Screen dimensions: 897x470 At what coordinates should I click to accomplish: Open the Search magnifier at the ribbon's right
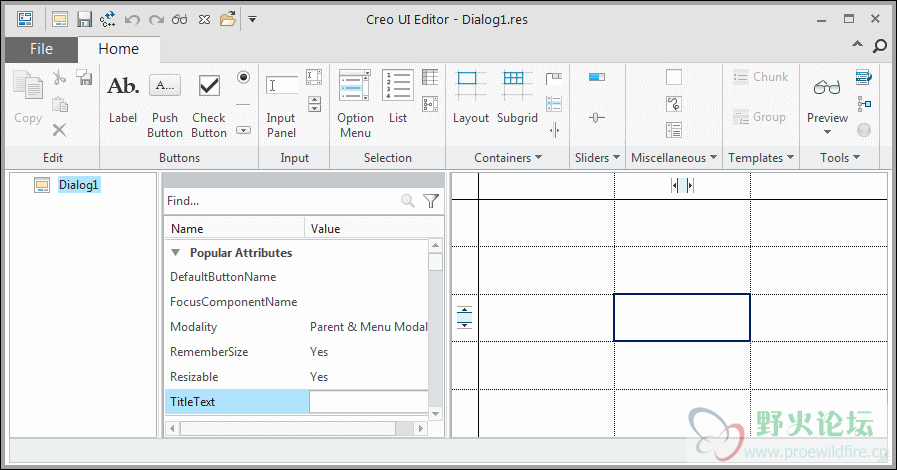(880, 46)
